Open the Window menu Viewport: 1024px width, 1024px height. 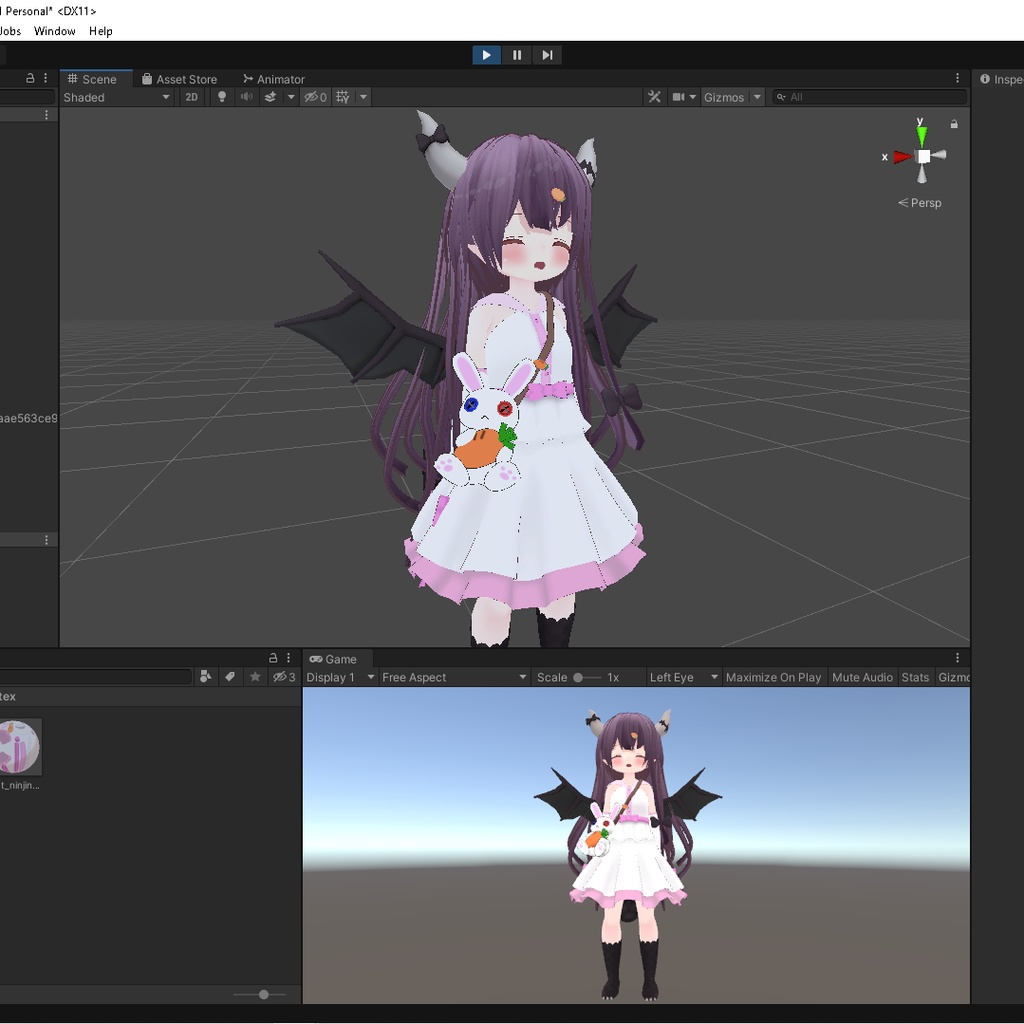pos(54,31)
